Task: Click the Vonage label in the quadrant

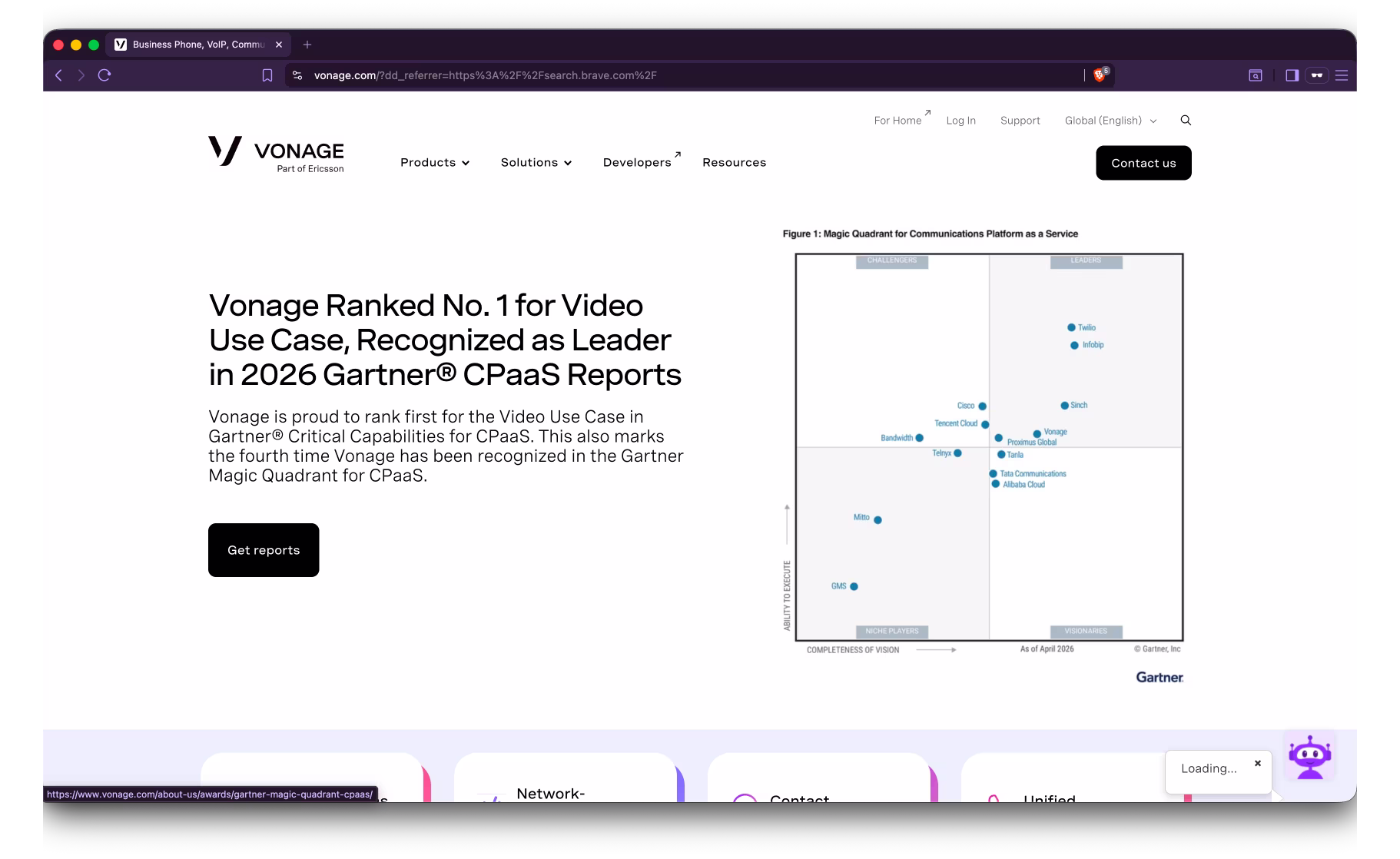Action: click(1055, 432)
